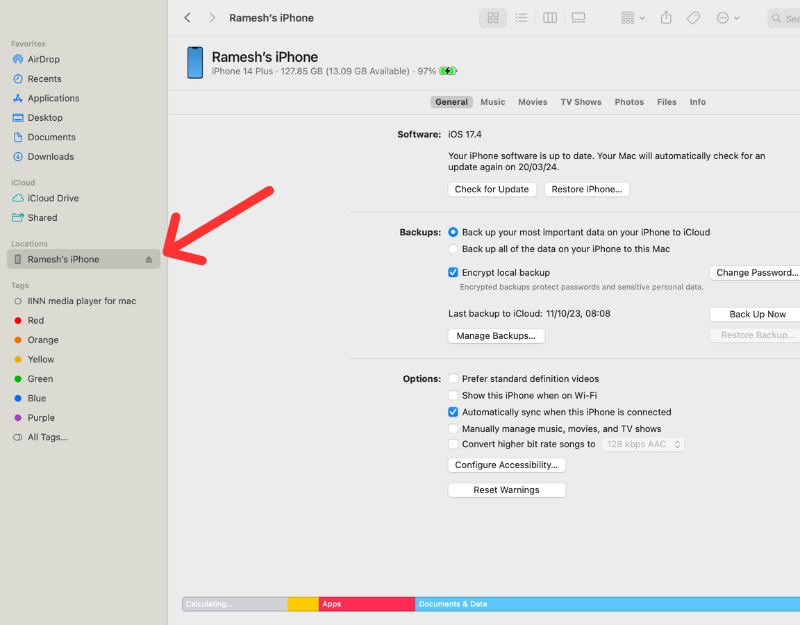Screen dimensions: 800x625
Task: Click the Apps segment in storage bar
Action: pos(367,604)
